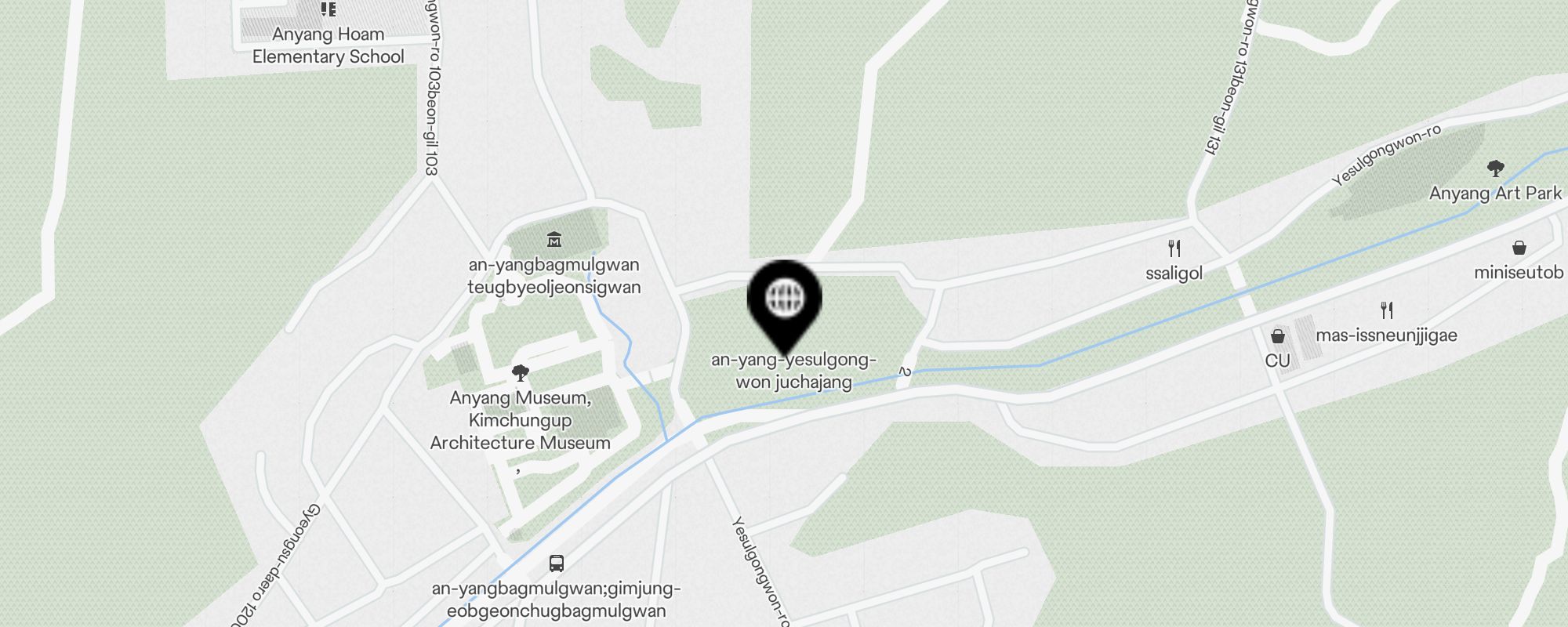The image size is (1568, 627).
Task: Select the CU store text label
Action: [x=1277, y=361]
